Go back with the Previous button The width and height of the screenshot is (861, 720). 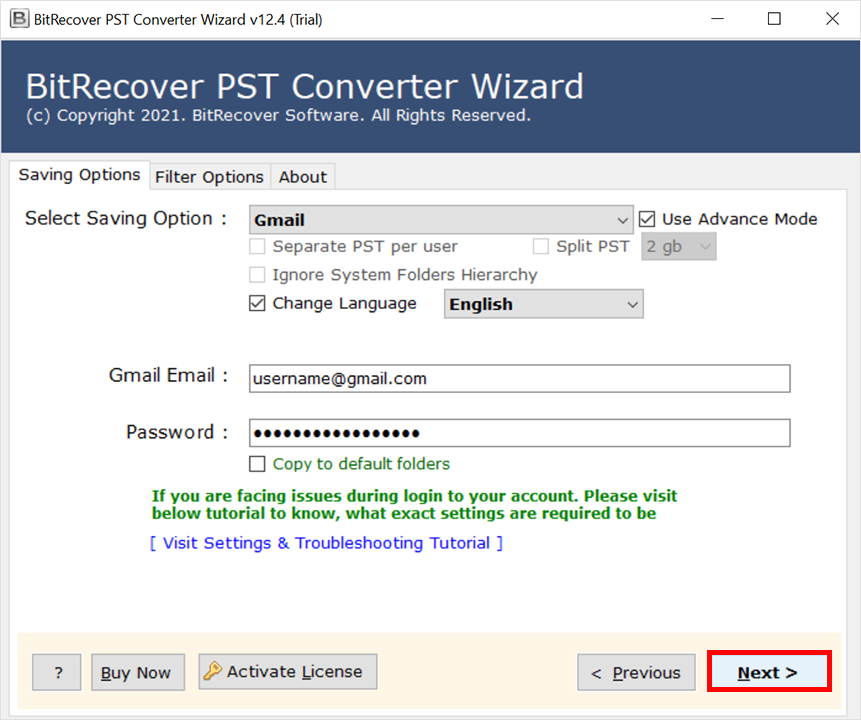[x=636, y=672]
